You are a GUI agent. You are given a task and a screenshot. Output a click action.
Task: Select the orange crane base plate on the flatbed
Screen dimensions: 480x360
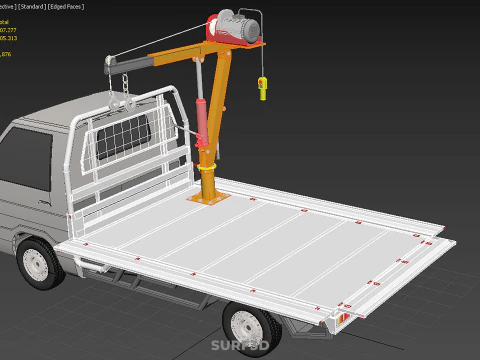209,198
